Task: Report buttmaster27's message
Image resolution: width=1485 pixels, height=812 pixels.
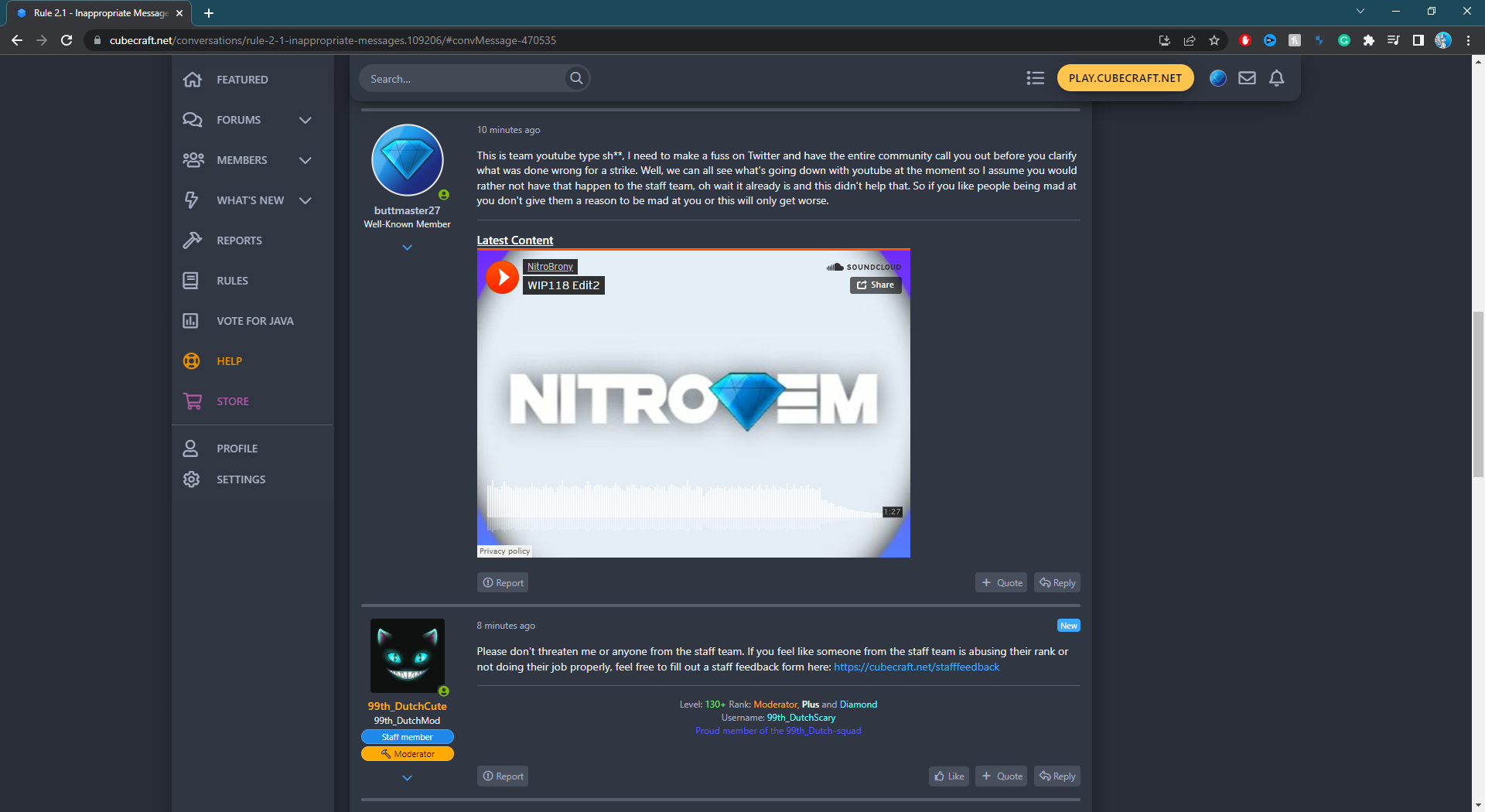Action: pos(503,583)
